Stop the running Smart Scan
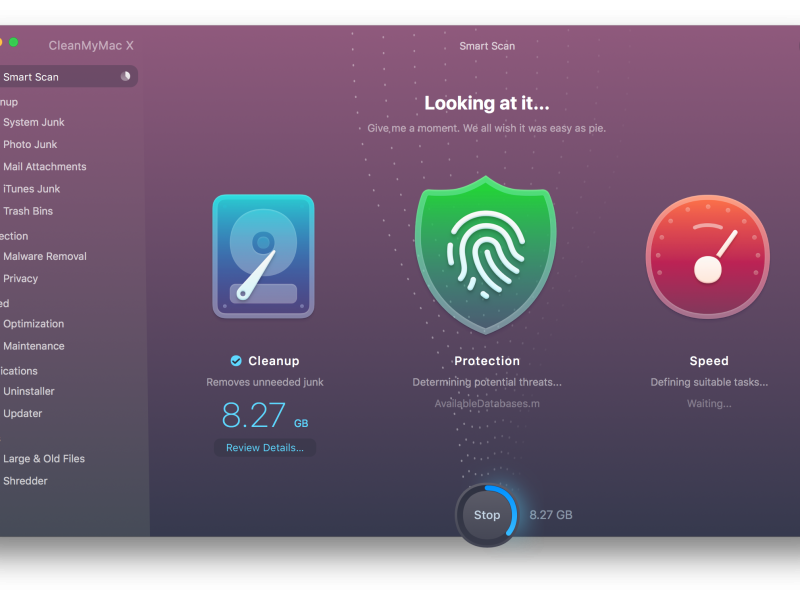The image size is (800, 600). click(487, 515)
